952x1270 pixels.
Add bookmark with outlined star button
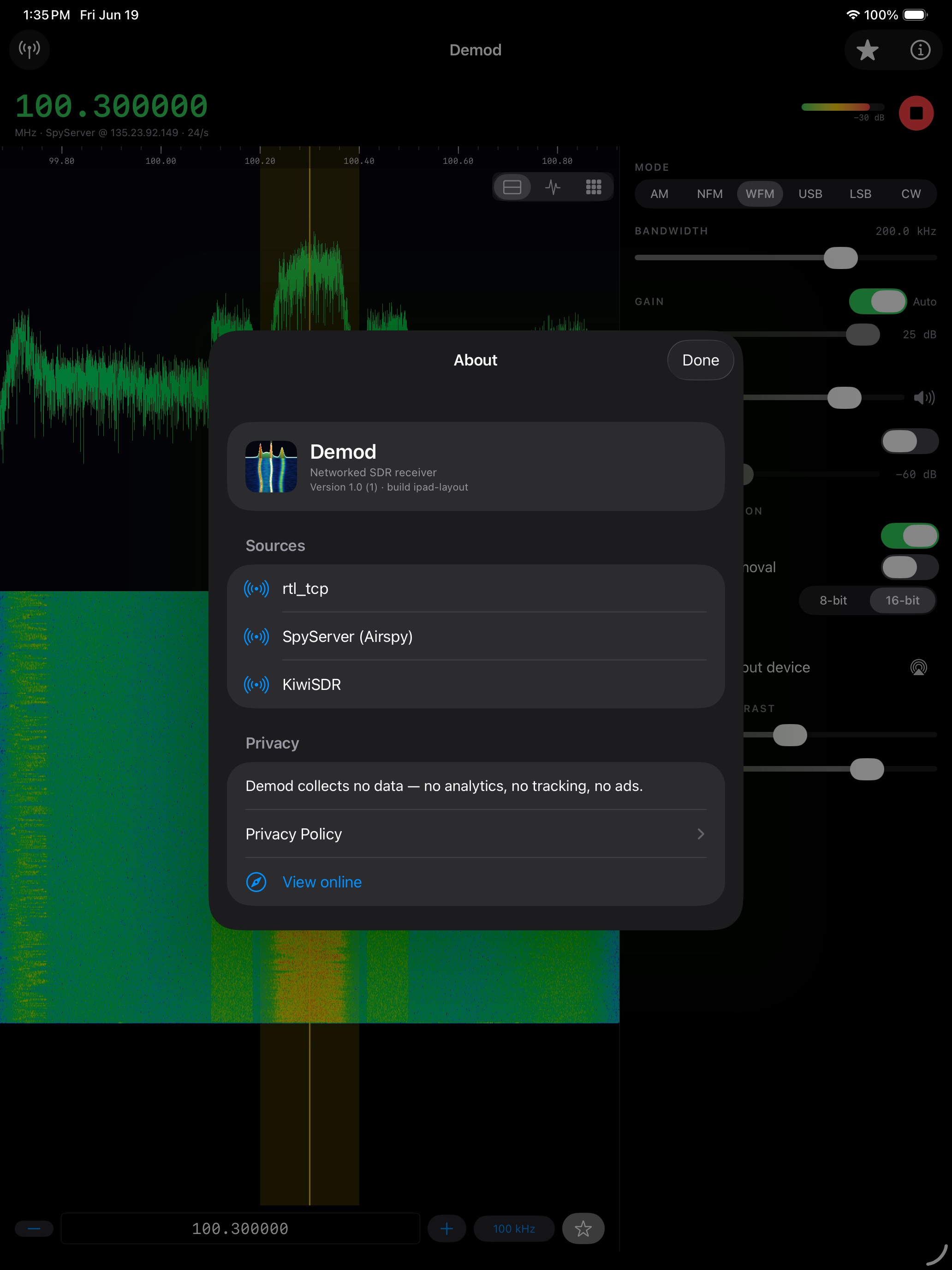(583, 1228)
